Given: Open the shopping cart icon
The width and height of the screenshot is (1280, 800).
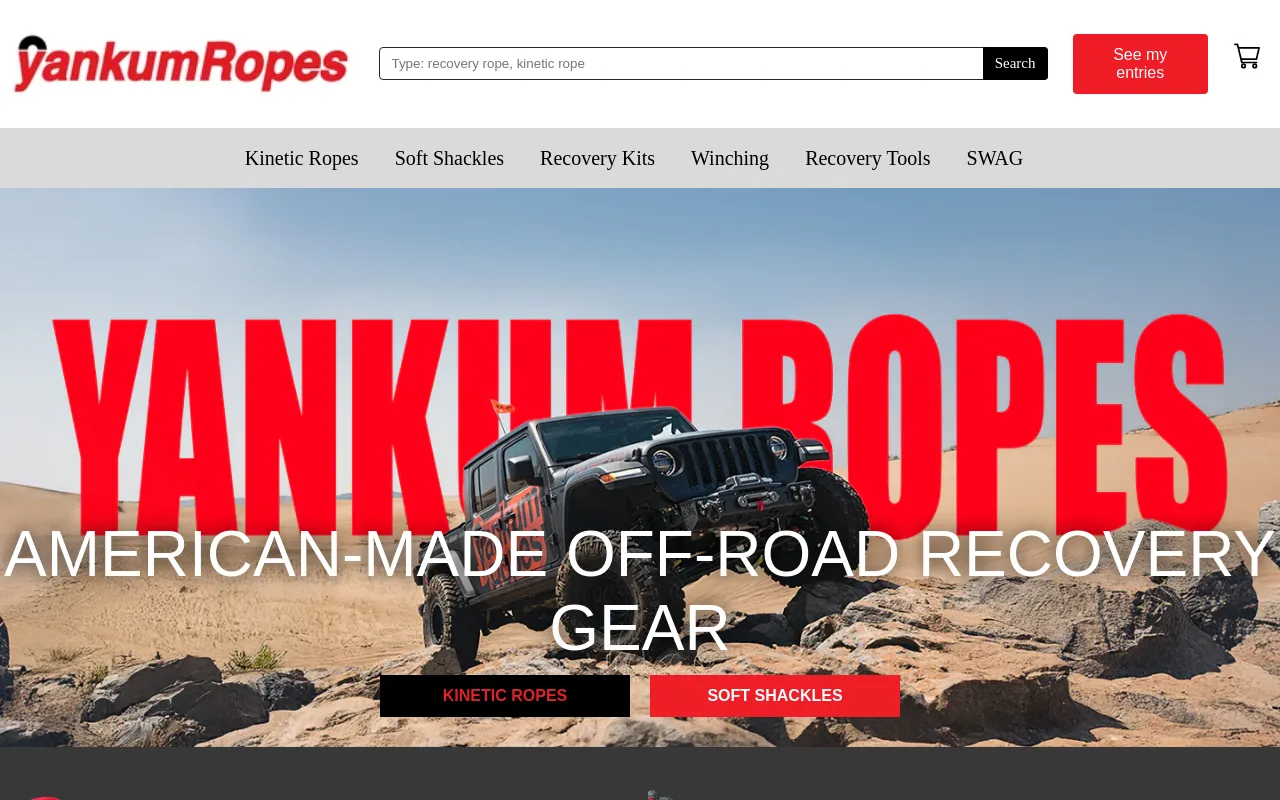Looking at the screenshot, I should [x=1246, y=57].
